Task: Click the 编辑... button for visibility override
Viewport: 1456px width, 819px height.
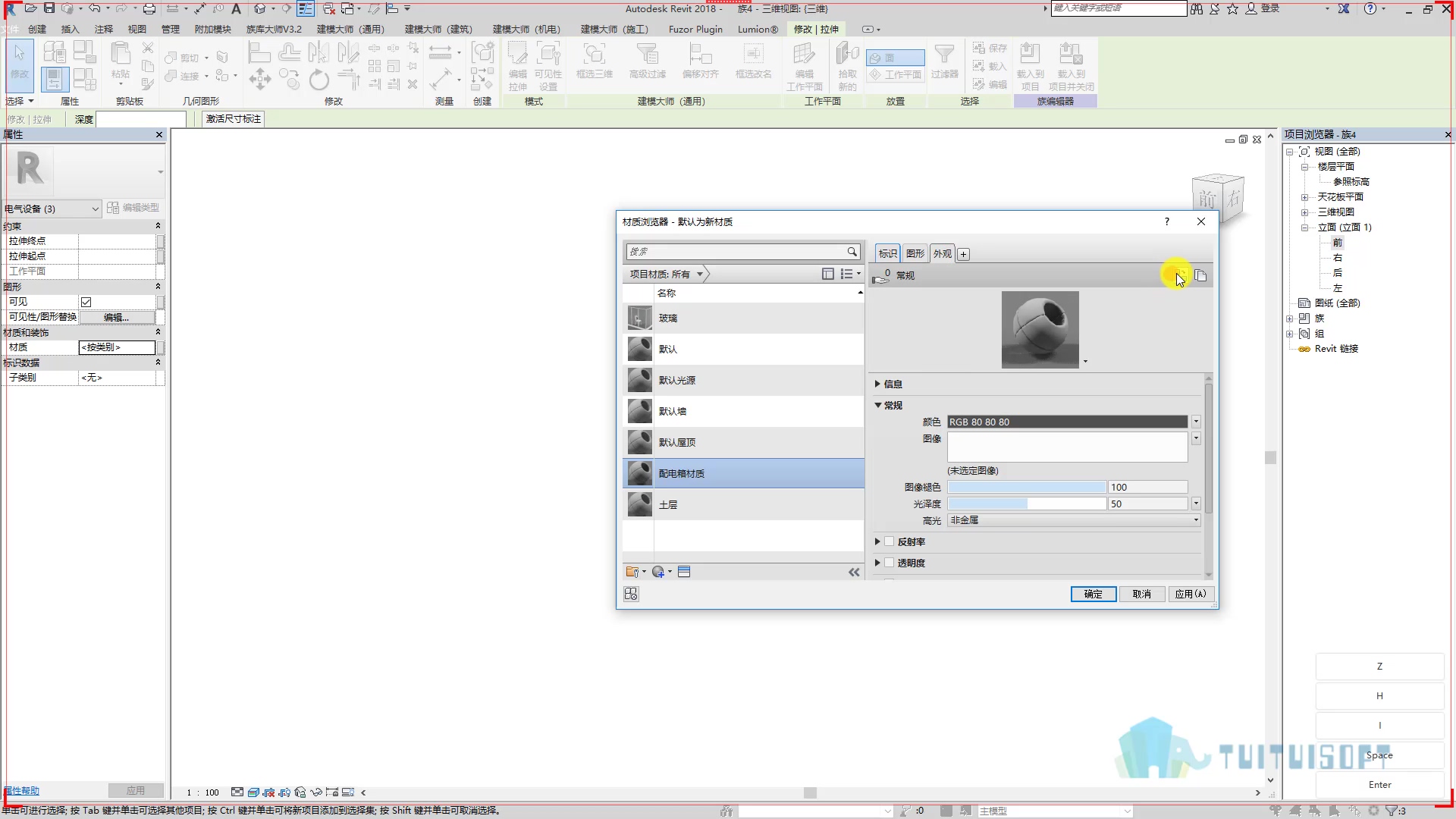Action: 117,317
